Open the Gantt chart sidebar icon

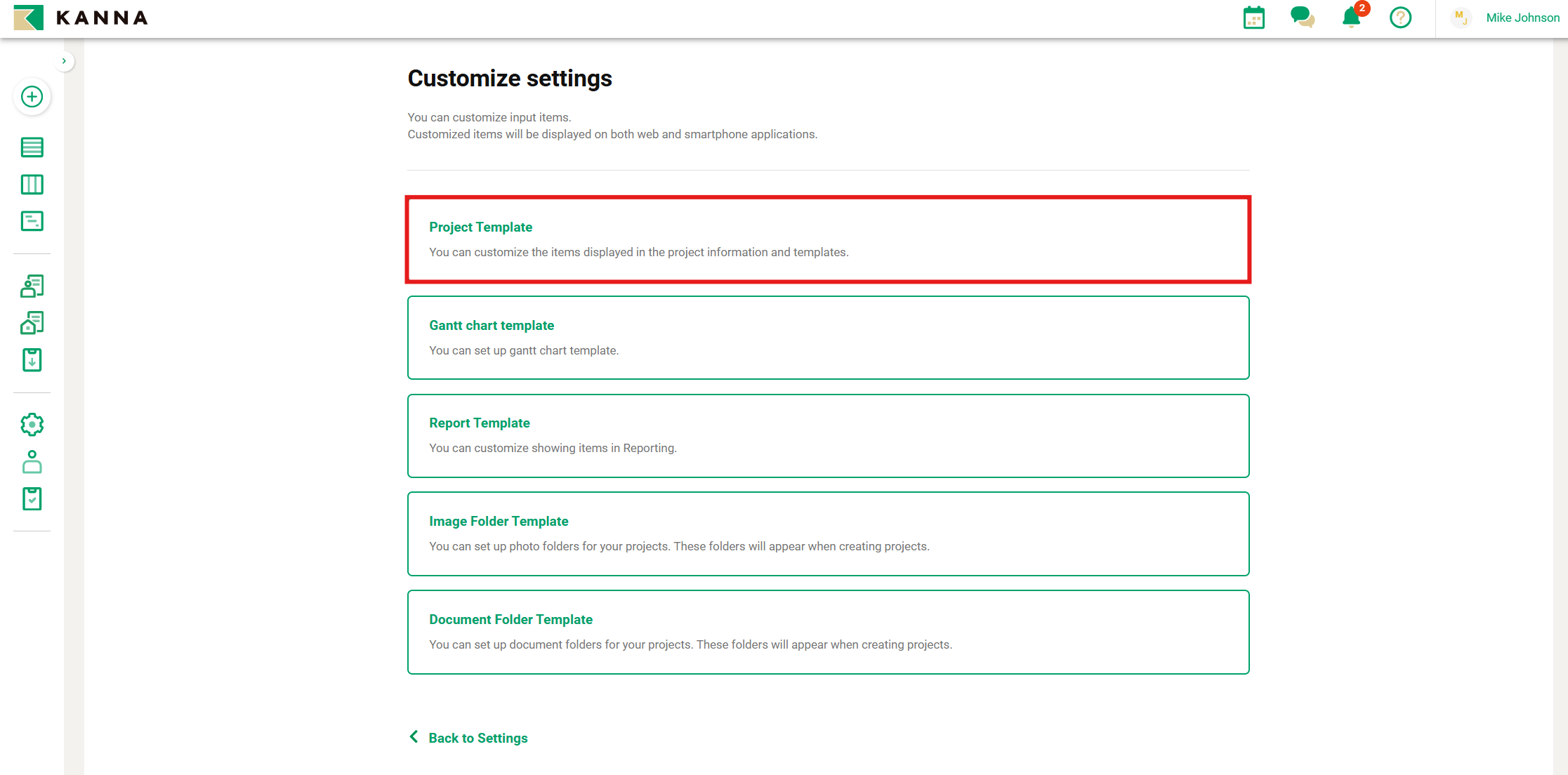pyautogui.click(x=32, y=221)
